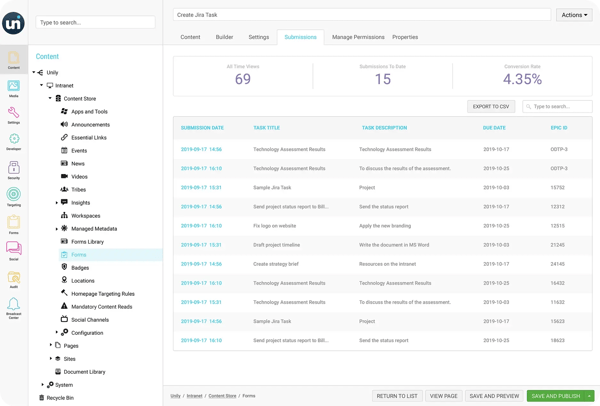
Task: Click the Return to List button
Action: click(x=397, y=396)
